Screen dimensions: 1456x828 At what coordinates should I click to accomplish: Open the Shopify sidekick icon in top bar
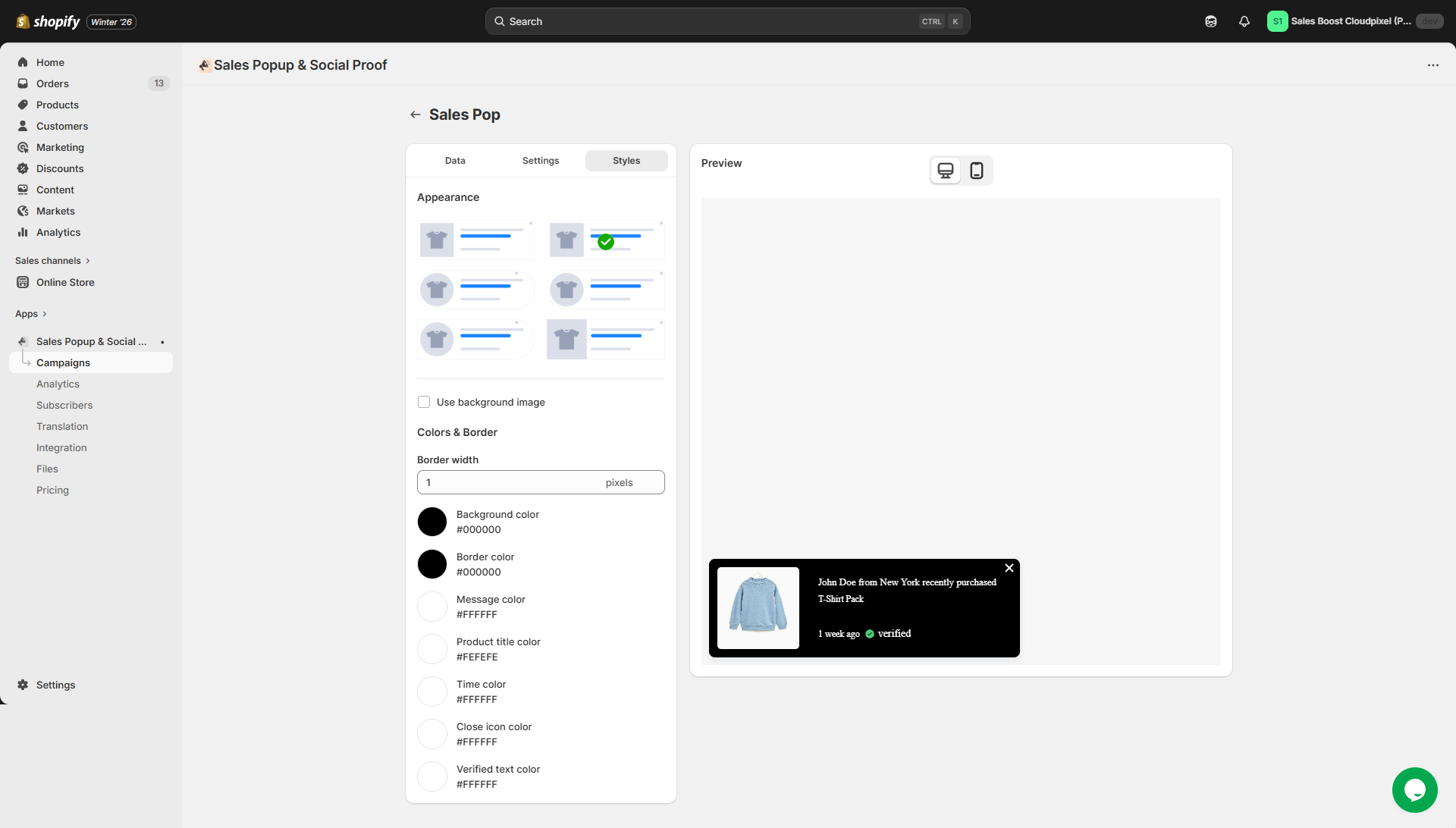click(1210, 21)
